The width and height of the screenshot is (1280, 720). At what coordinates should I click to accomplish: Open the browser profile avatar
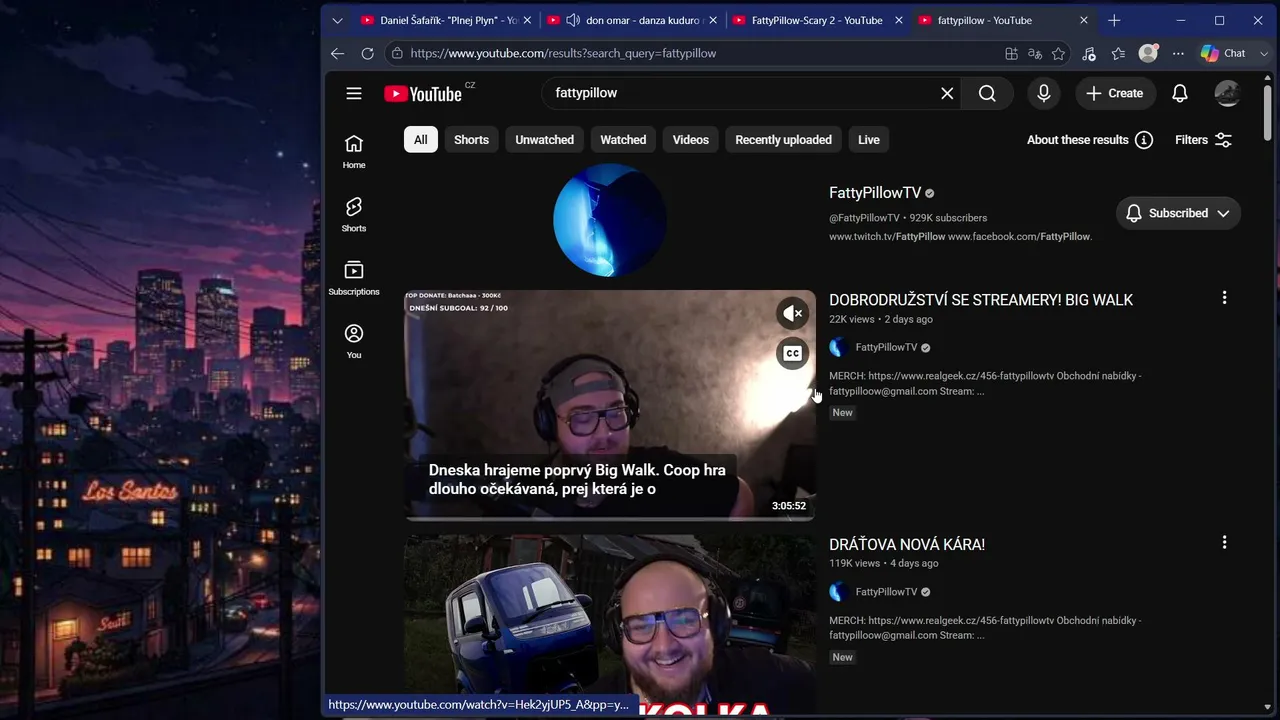[1148, 53]
